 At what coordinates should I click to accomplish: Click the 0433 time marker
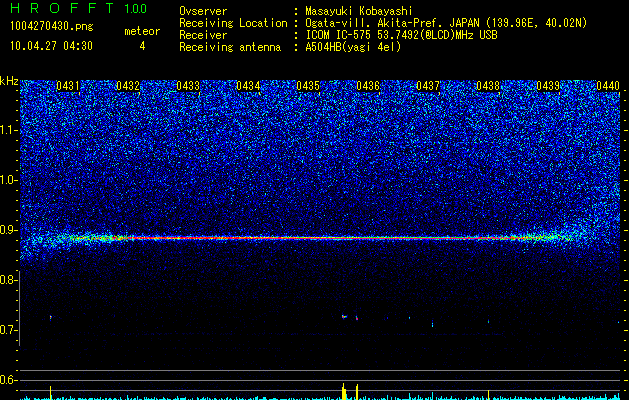188,86
